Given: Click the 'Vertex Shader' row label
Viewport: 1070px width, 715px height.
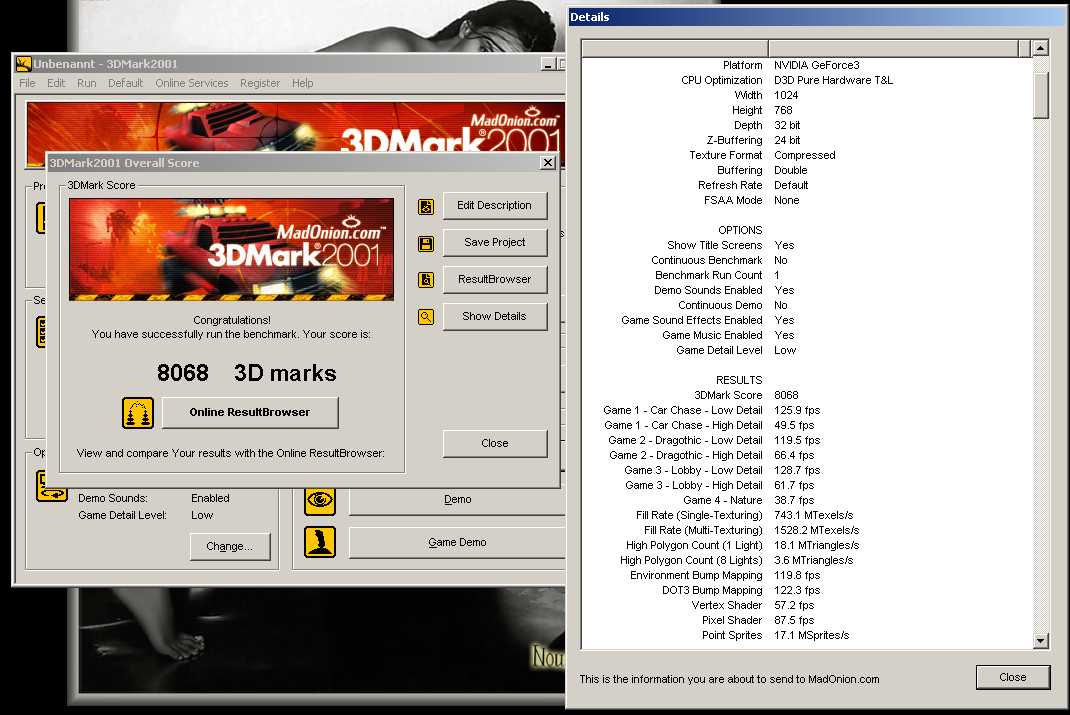Looking at the screenshot, I should pos(727,605).
